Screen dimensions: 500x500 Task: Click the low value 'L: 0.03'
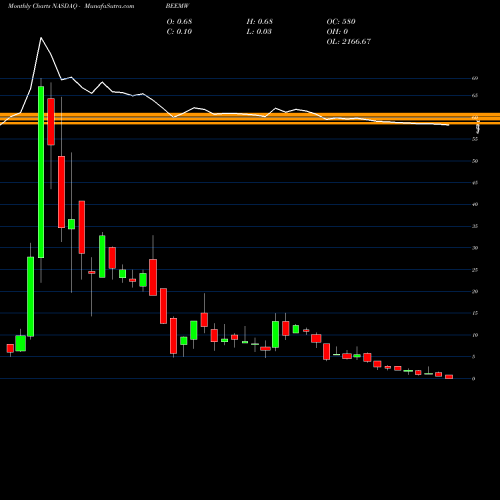(259, 31)
